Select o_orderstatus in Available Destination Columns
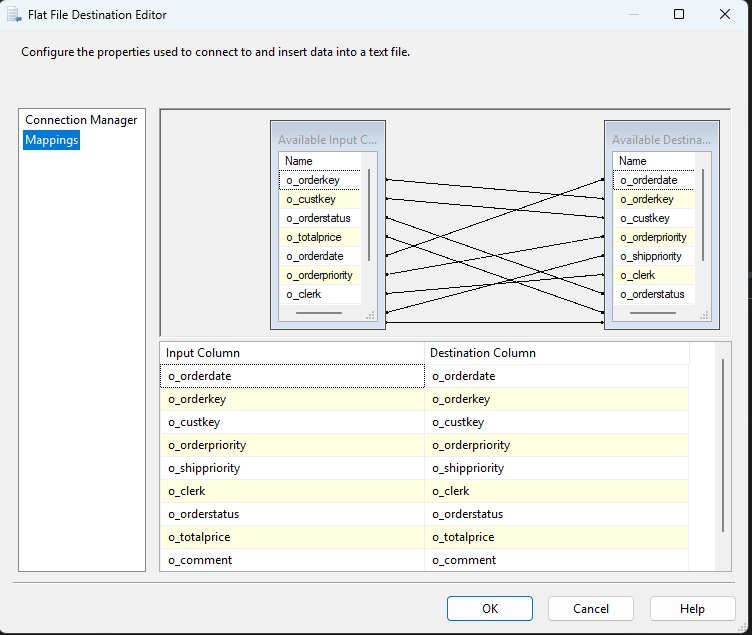This screenshot has width=752, height=635. (653, 294)
